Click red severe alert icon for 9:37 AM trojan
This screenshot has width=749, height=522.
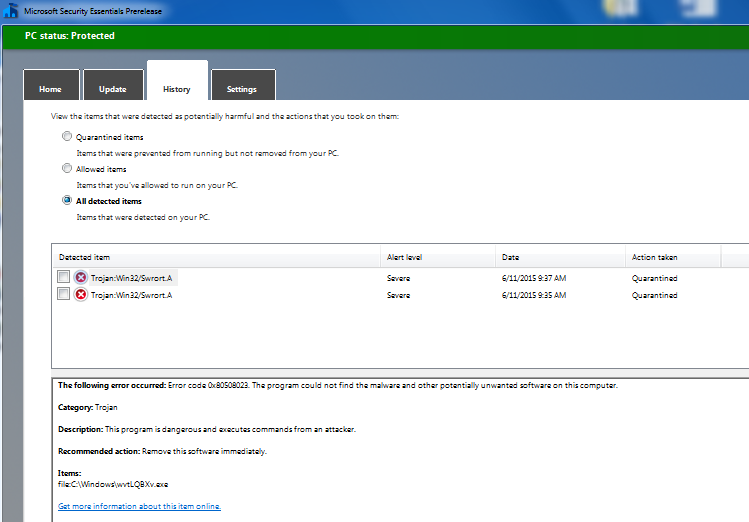(x=81, y=277)
